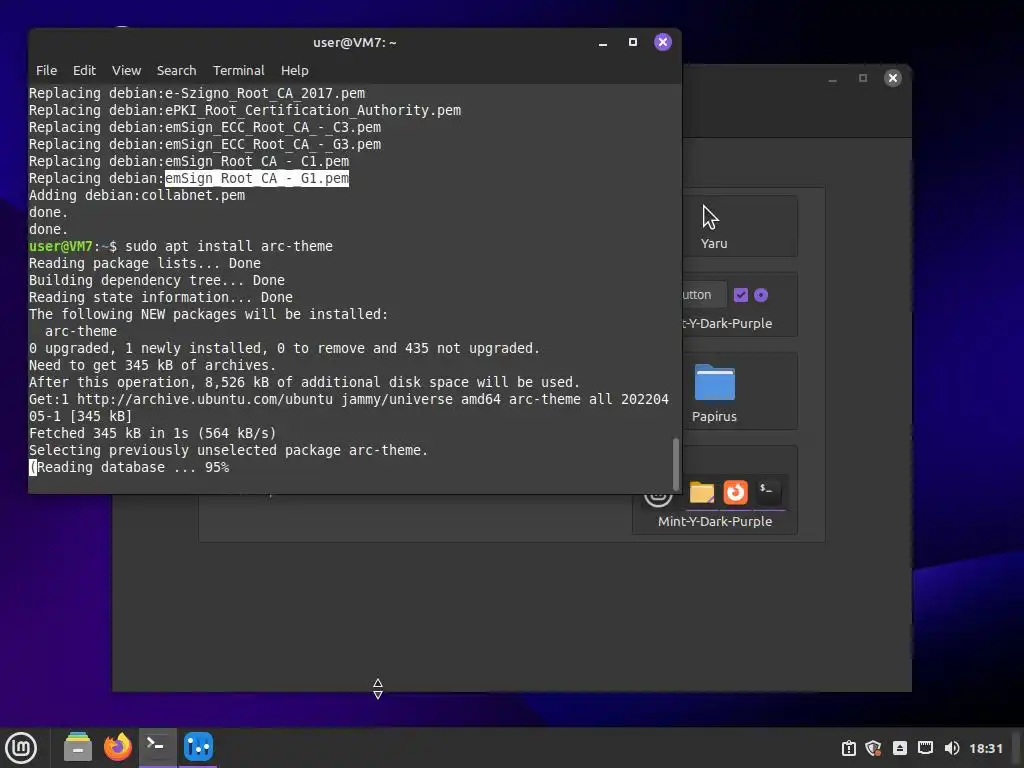Click the command 'sudo apt install arc-theme'
Viewport: 1024px width, 768px height.
229,246
